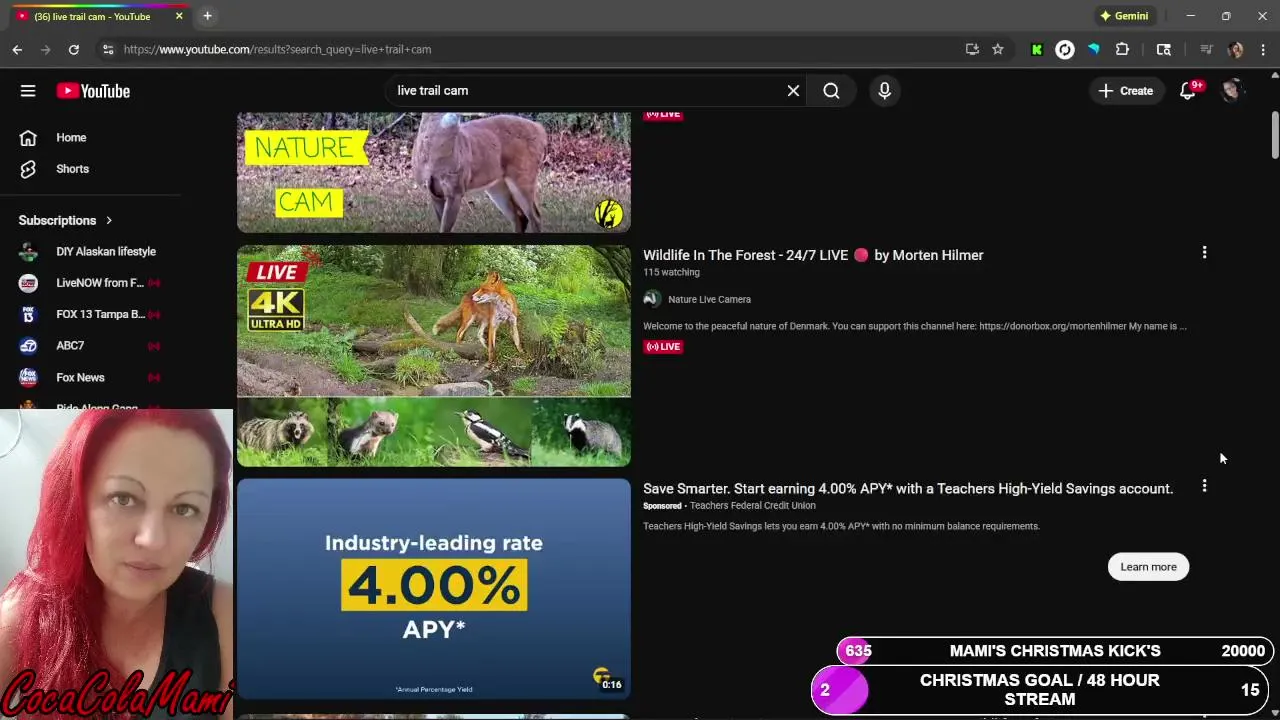Open the Nature Cam deer thumbnail
1280x720 pixels.
tap(434, 172)
